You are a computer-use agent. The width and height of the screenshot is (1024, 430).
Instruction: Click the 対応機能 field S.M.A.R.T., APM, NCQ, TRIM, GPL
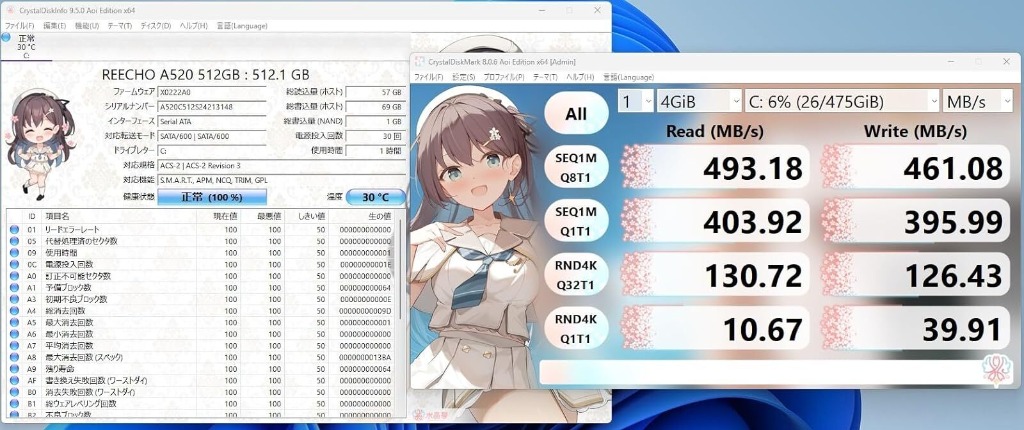pyautogui.click(x=281, y=180)
